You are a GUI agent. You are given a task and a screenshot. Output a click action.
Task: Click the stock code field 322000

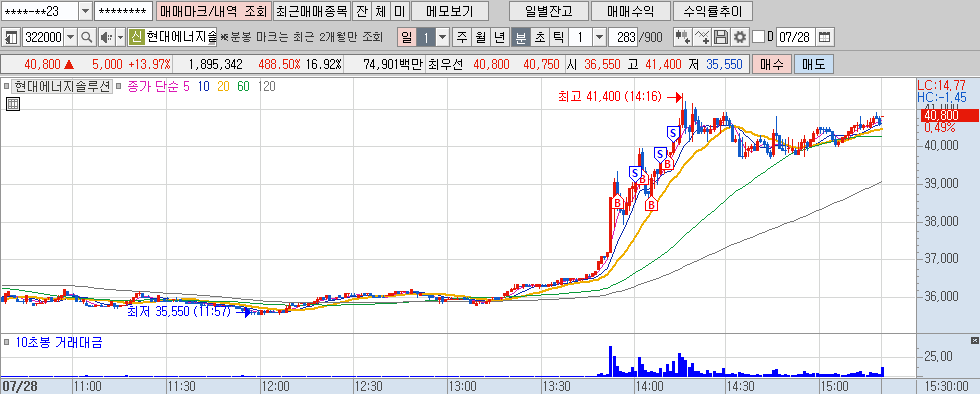click(42, 38)
